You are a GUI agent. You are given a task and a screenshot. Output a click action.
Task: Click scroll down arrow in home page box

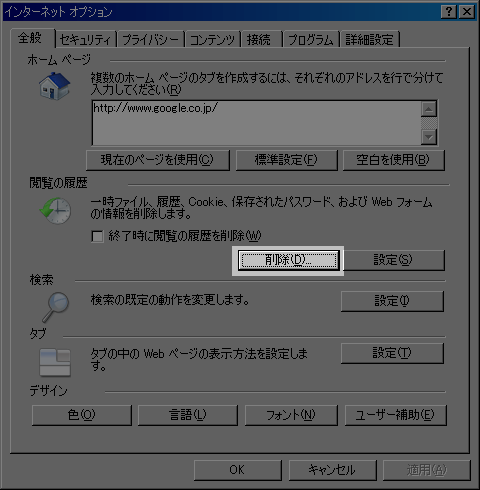click(429, 137)
